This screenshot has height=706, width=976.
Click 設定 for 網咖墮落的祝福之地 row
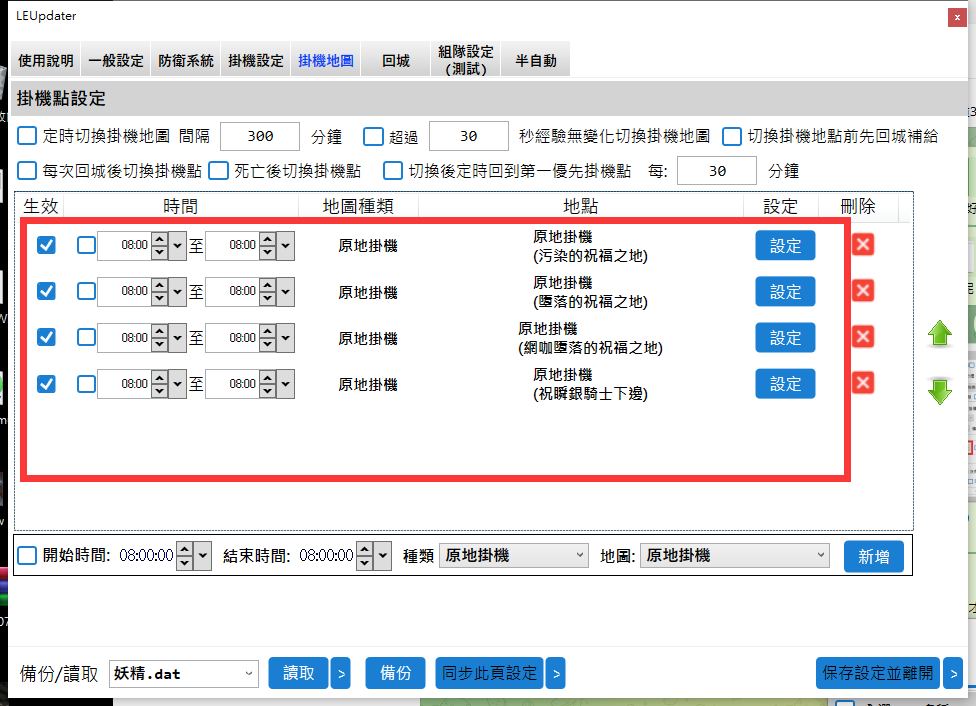point(785,337)
